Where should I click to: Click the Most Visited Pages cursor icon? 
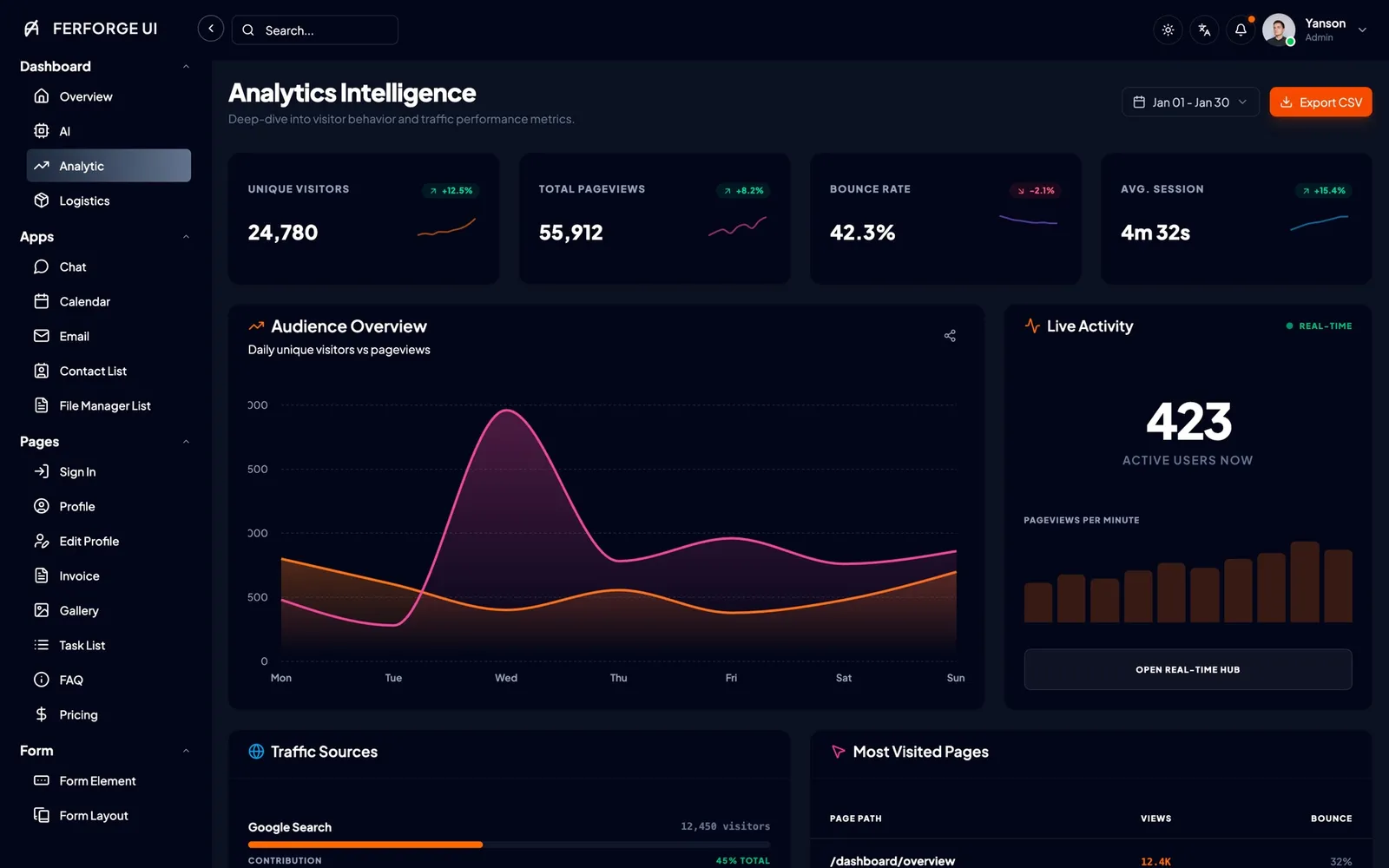pos(838,752)
